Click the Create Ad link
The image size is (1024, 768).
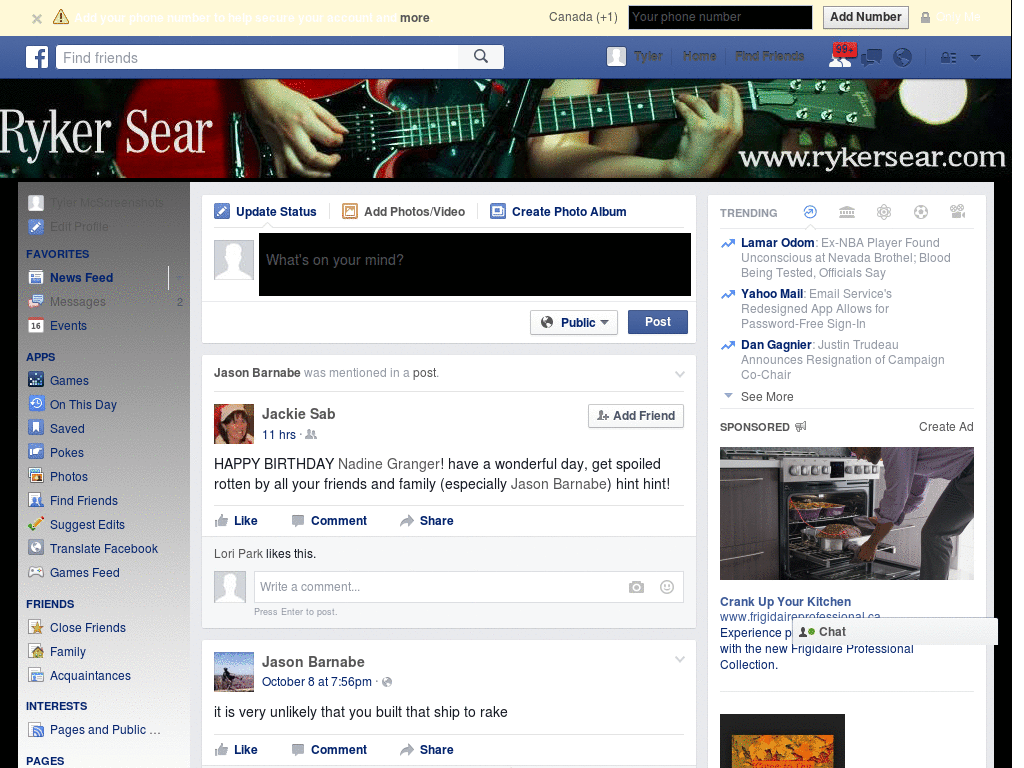click(x=946, y=427)
